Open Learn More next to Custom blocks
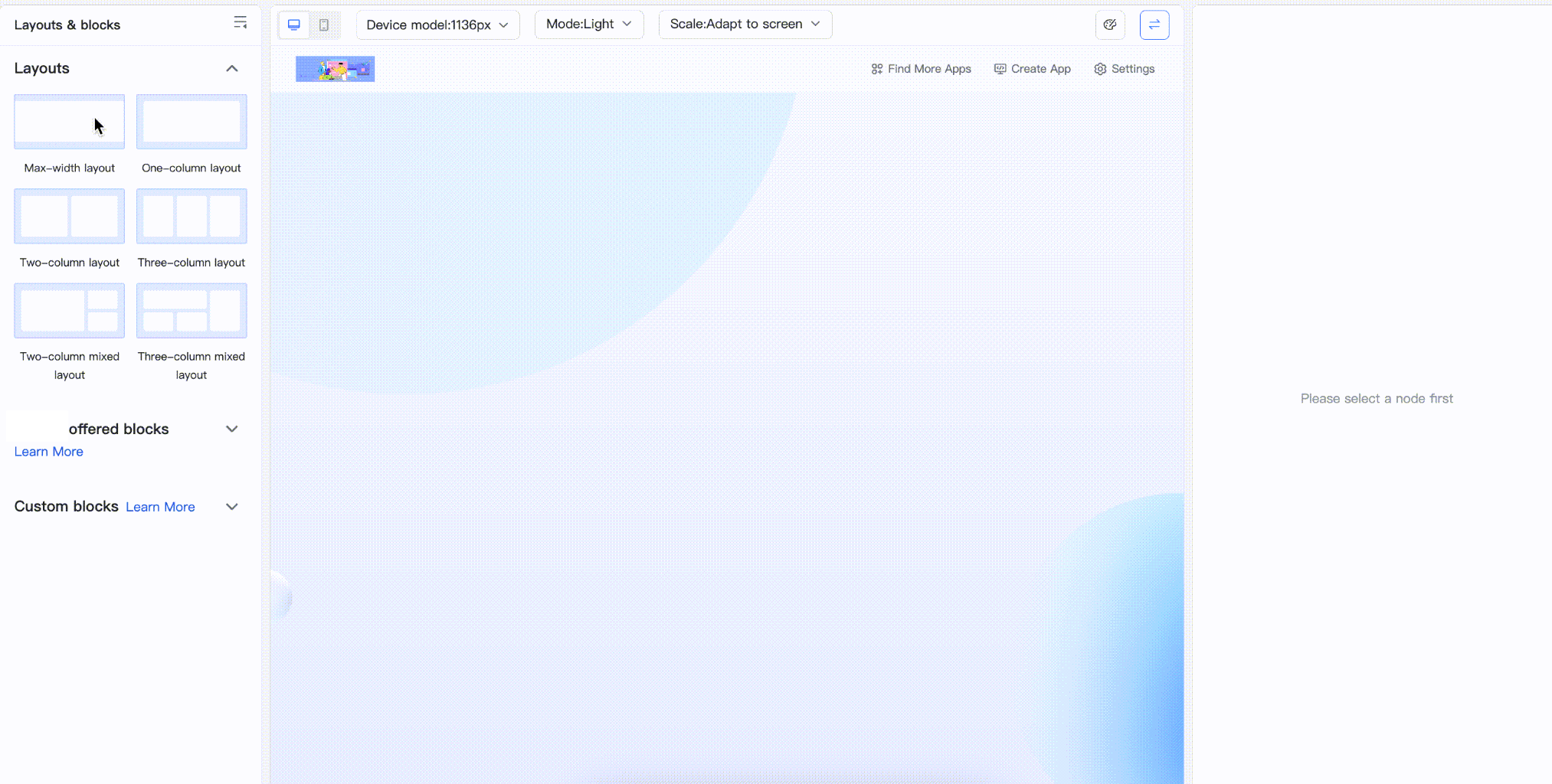The image size is (1552, 784). 160,507
